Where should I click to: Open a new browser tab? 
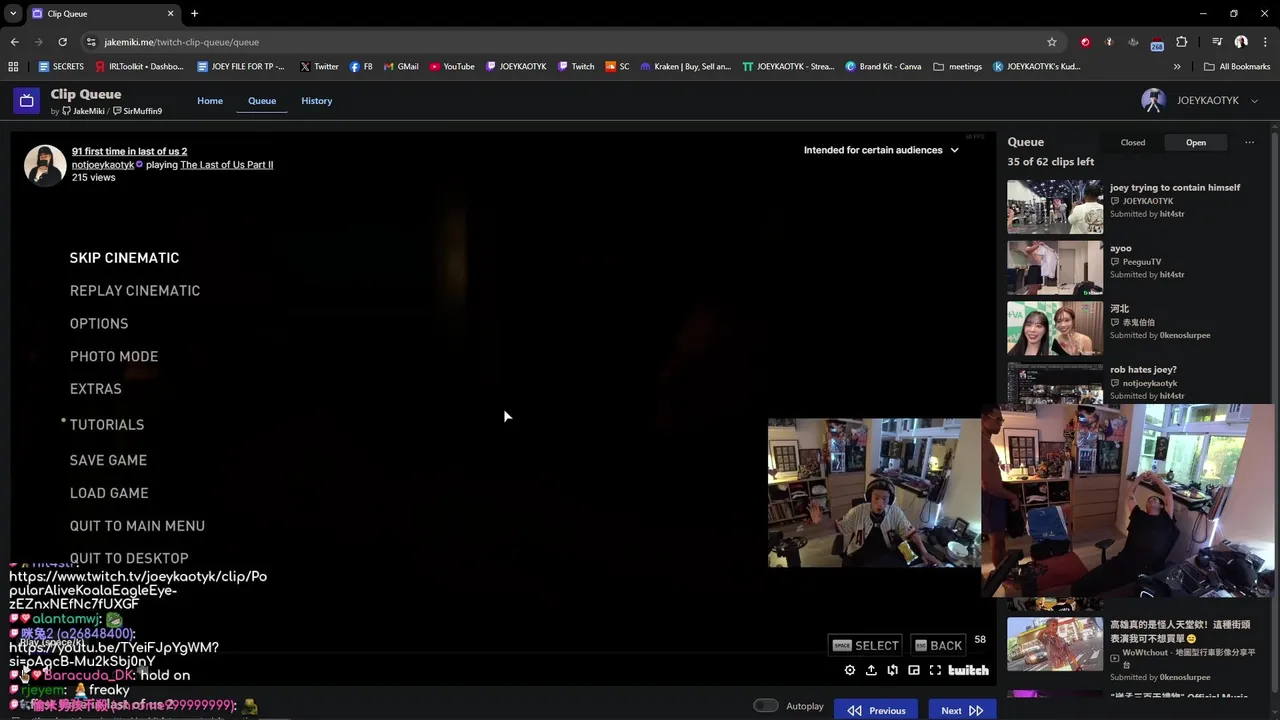coord(194,13)
